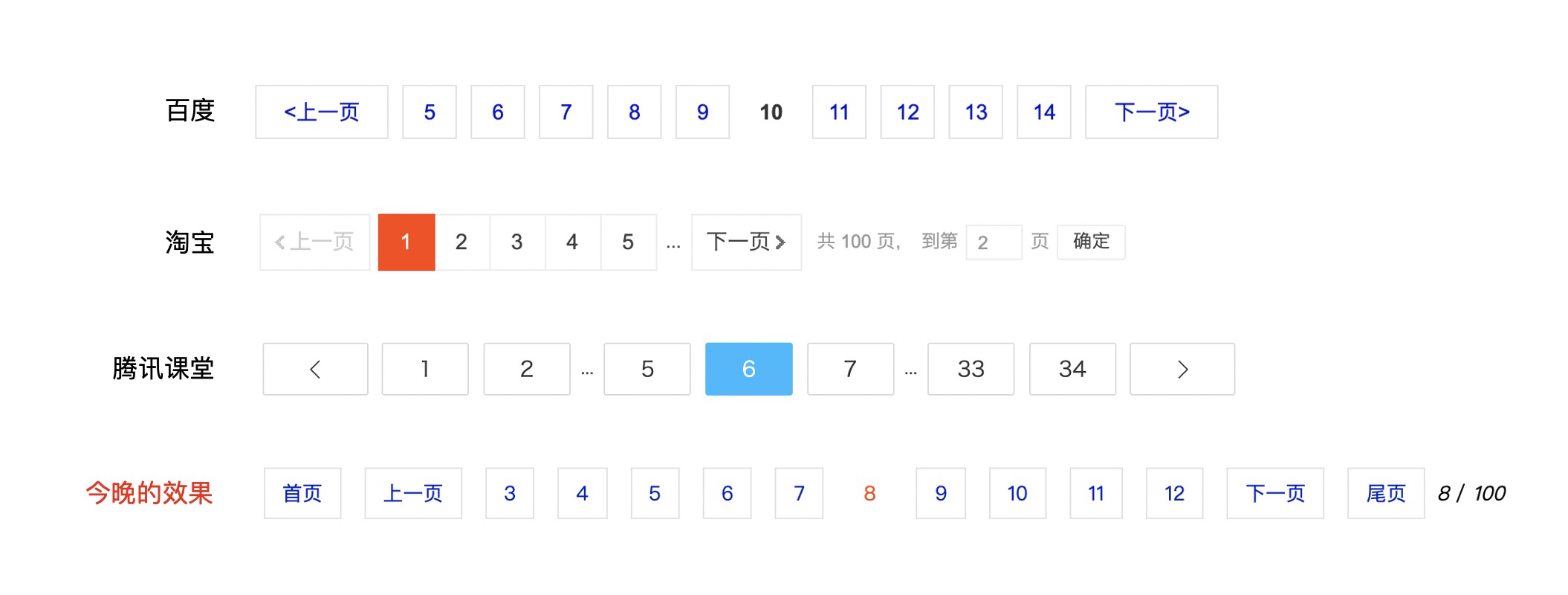Click Baidu '下一页>' next page button
The width and height of the screenshot is (1568, 595).
click(1152, 112)
